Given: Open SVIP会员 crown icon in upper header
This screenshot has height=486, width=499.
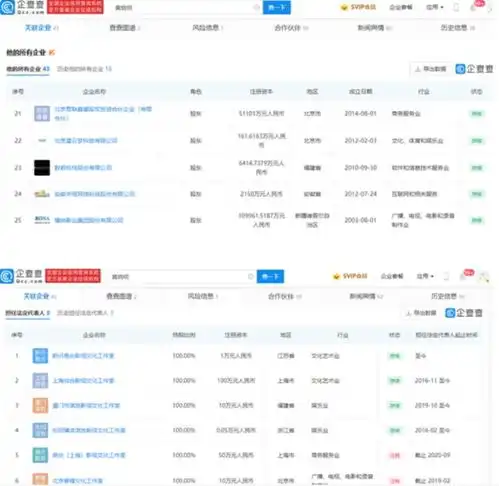Looking at the screenshot, I should click(344, 7).
